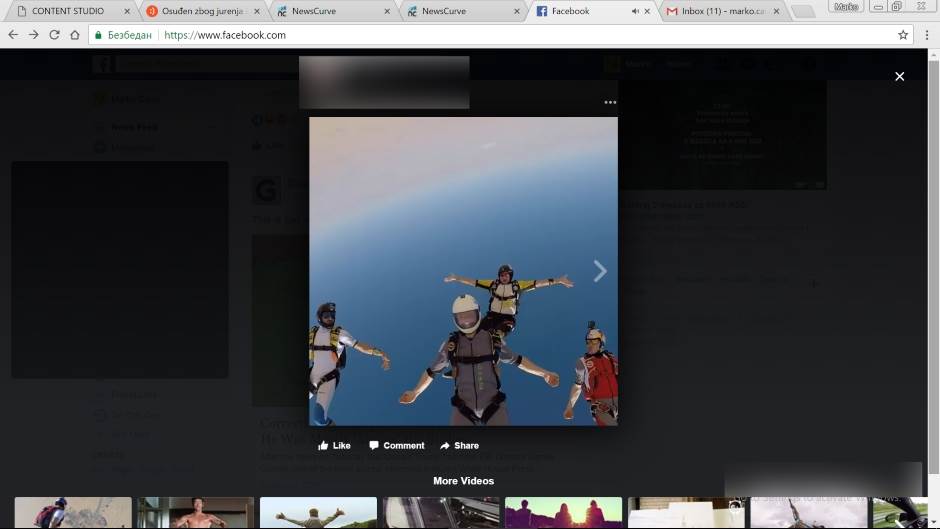
Task: Reload the page
Action: tap(53, 35)
